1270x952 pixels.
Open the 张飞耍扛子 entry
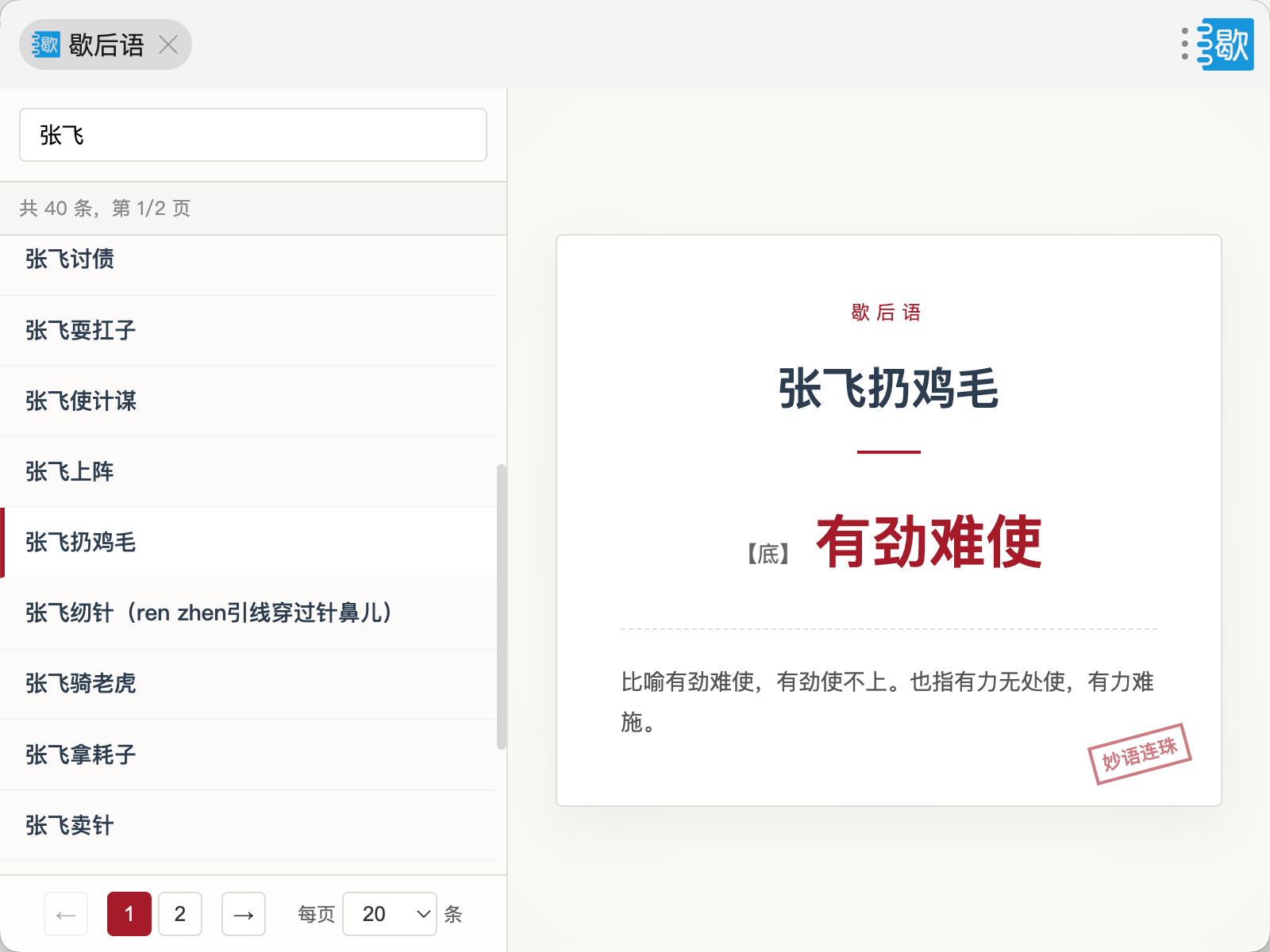pos(81,330)
